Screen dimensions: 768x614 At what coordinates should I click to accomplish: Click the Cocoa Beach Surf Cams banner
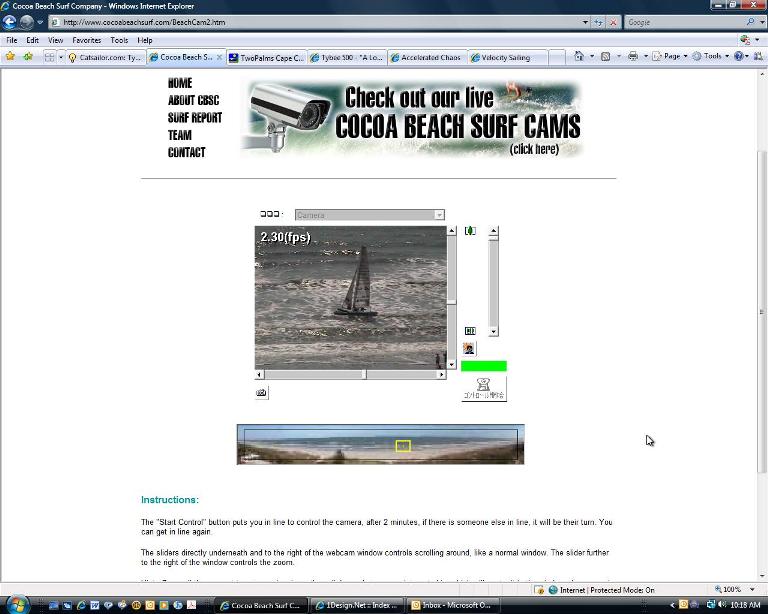[x=411, y=119]
